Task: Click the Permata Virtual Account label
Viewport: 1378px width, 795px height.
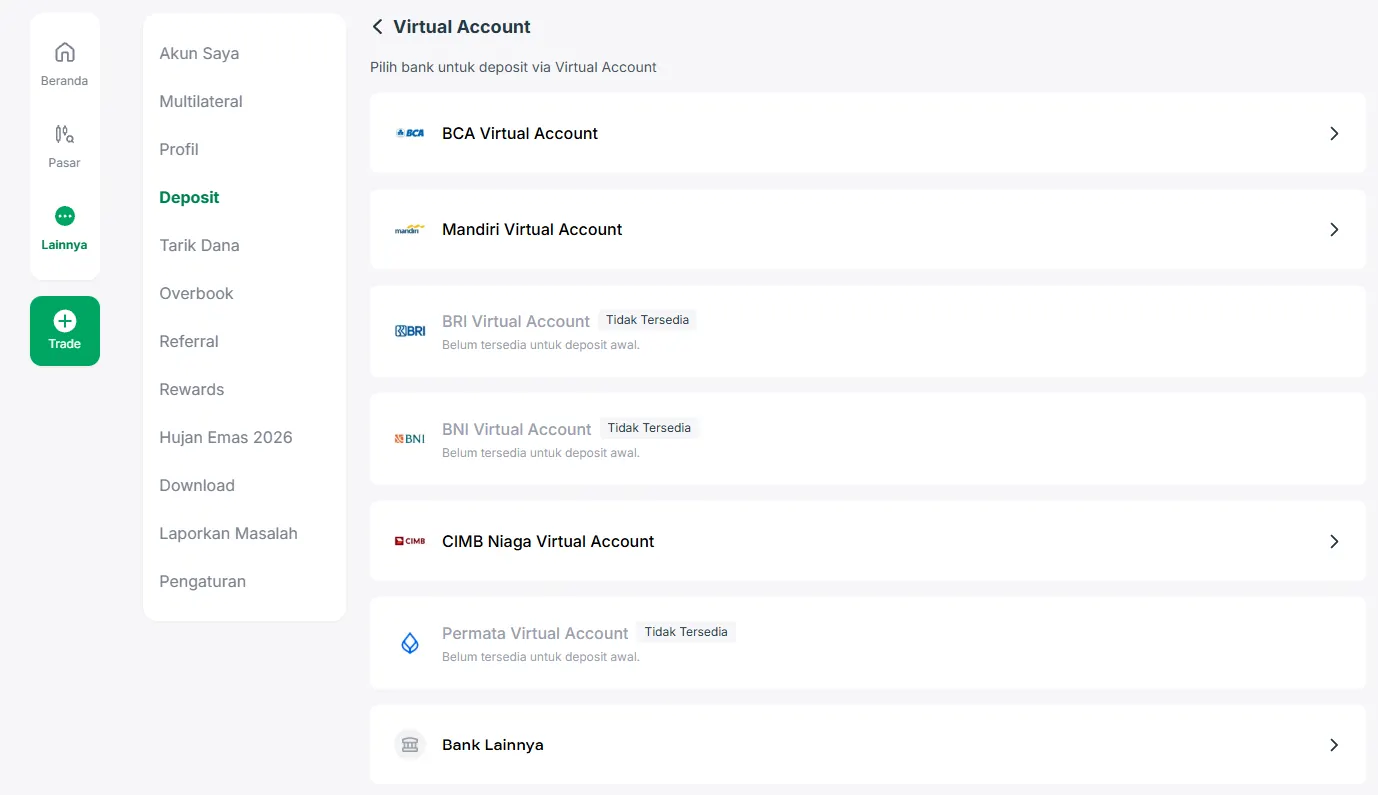Action: pyautogui.click(x=535, y=633)
